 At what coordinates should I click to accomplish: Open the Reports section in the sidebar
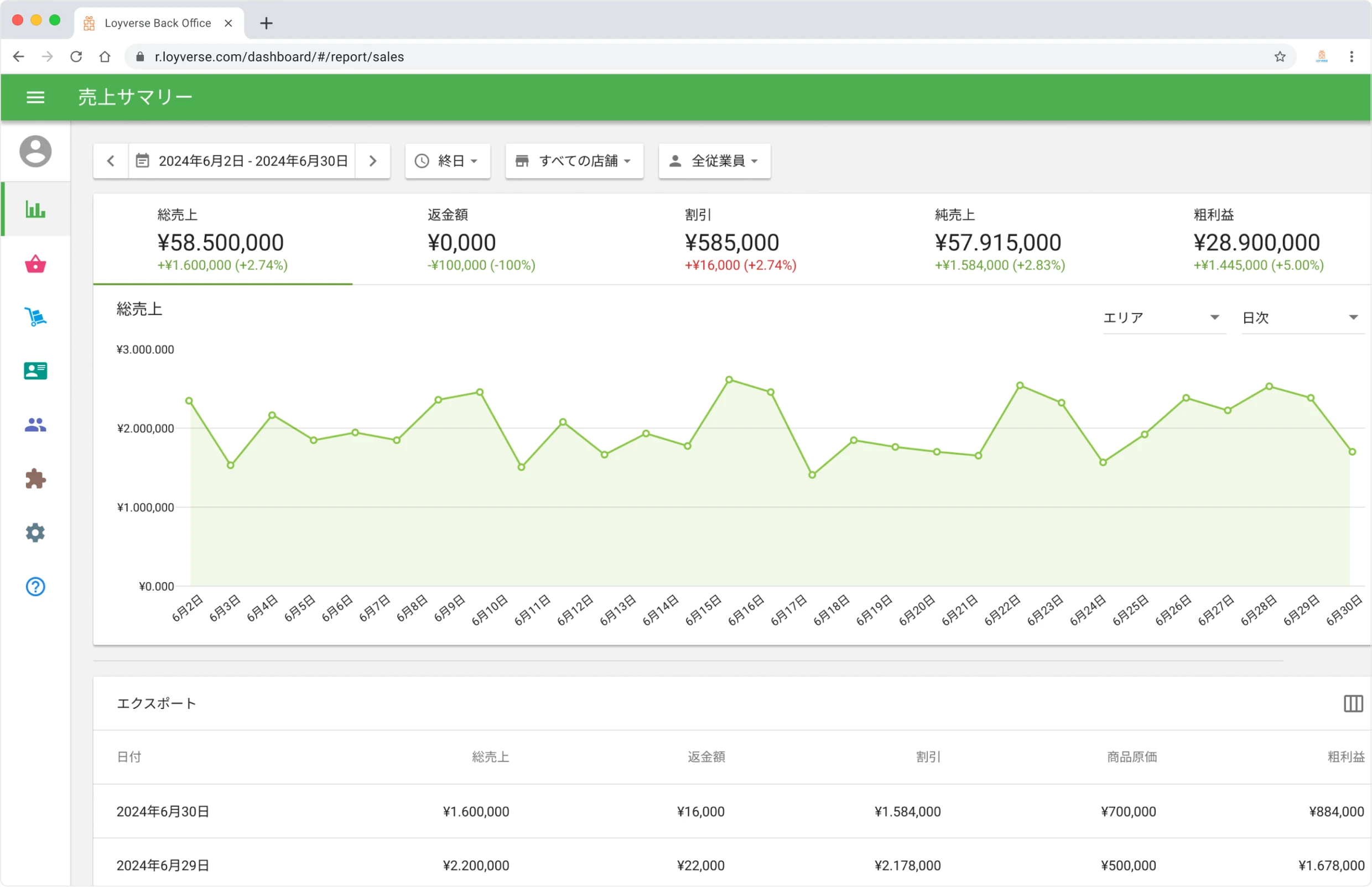pos(35,210)
